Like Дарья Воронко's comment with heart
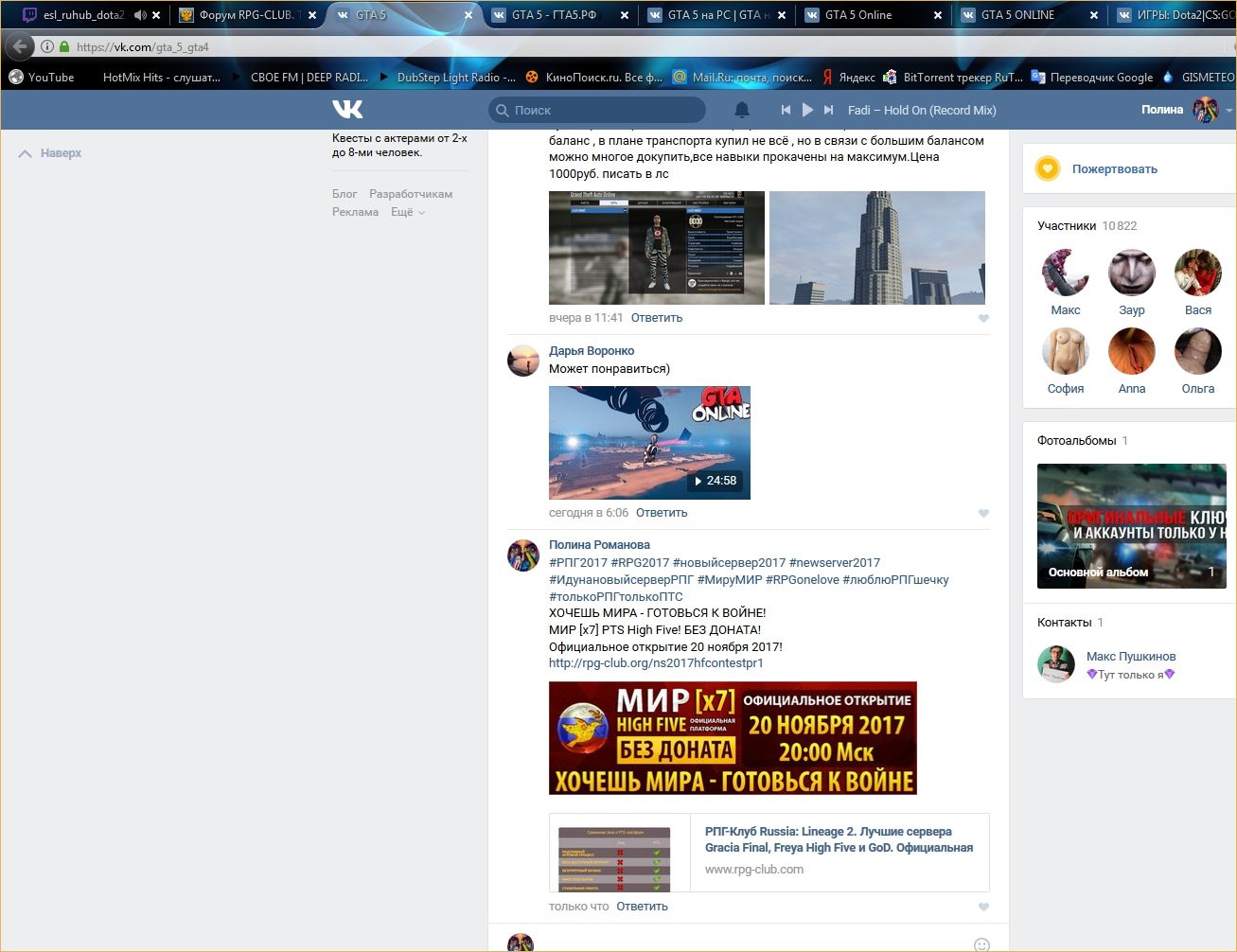Viewport: 1237px width, 952px height. click(983, 514)
